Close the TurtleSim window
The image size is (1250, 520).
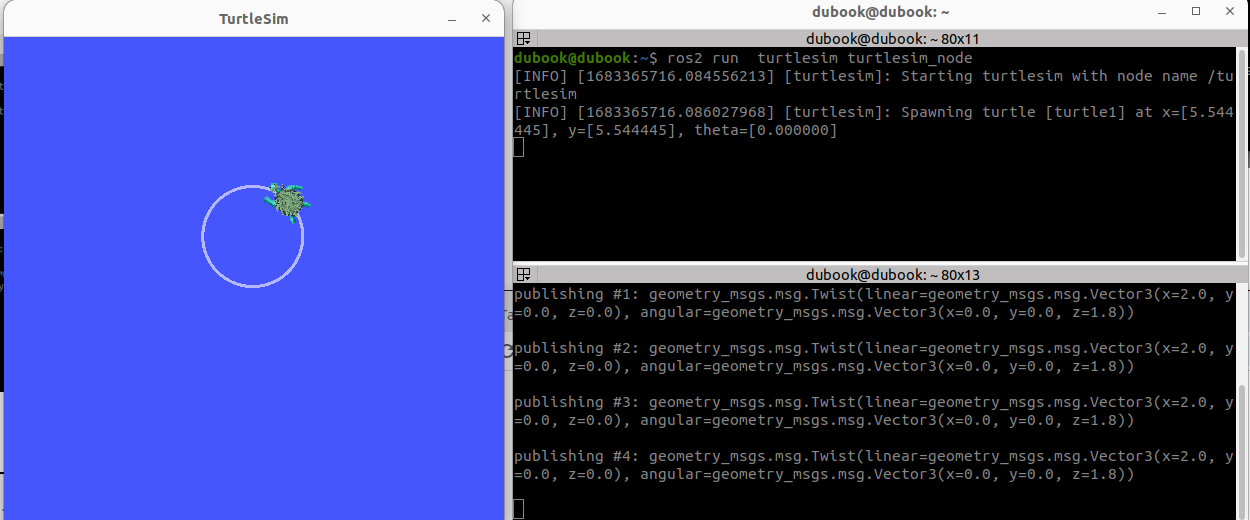486,19
